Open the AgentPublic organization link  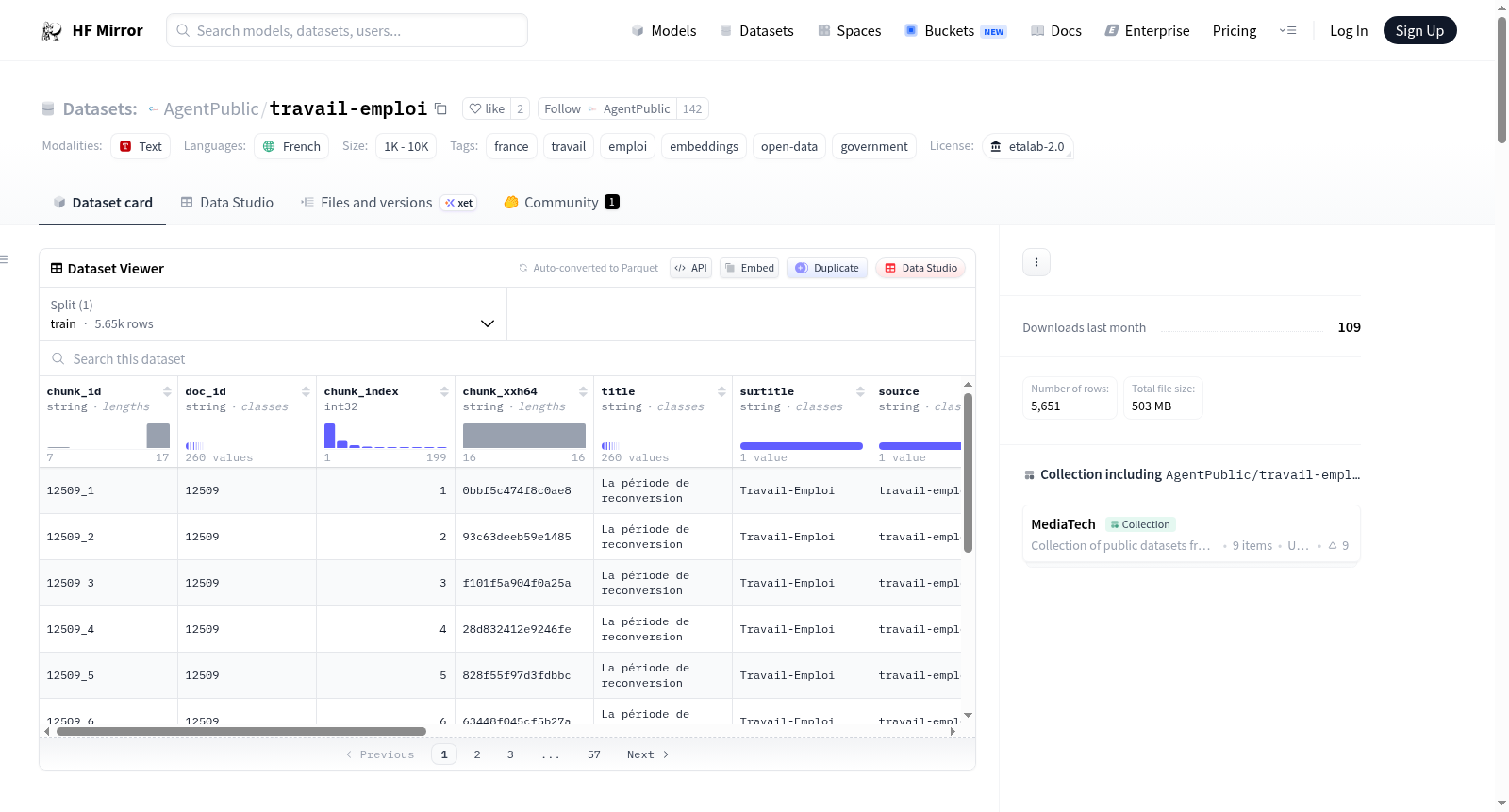[x=211, y=109]
